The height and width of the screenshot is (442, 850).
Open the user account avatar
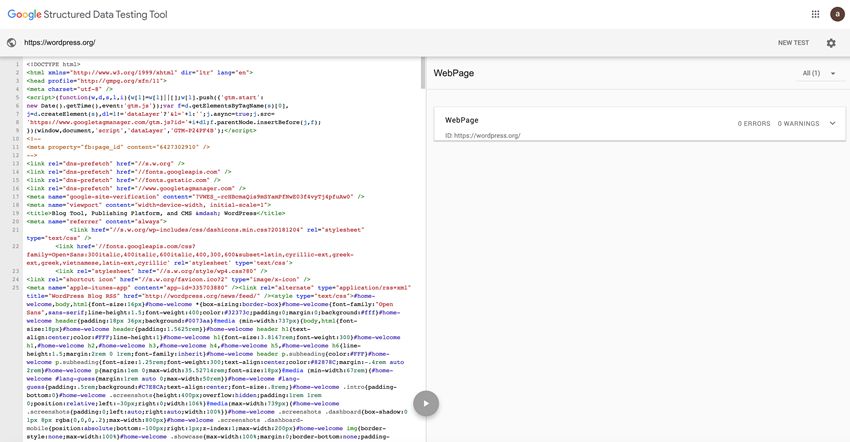(x=837, y=14)
